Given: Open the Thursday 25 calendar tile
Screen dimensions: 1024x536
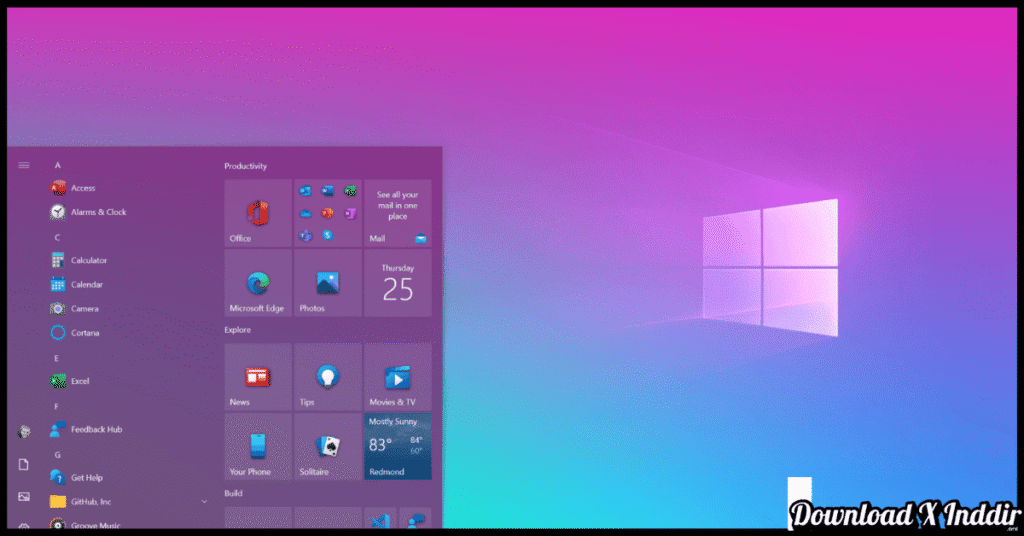Looking at the screenshot, I should point(398,283).
